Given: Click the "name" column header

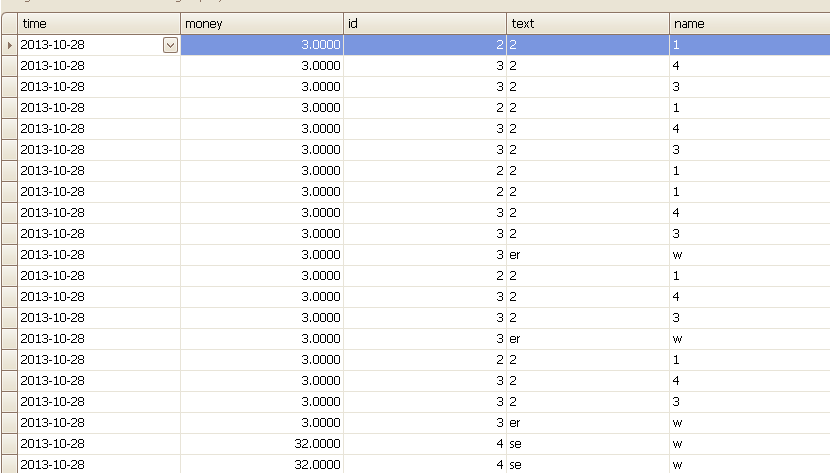Looking at the screenshot, I should 750,24.
